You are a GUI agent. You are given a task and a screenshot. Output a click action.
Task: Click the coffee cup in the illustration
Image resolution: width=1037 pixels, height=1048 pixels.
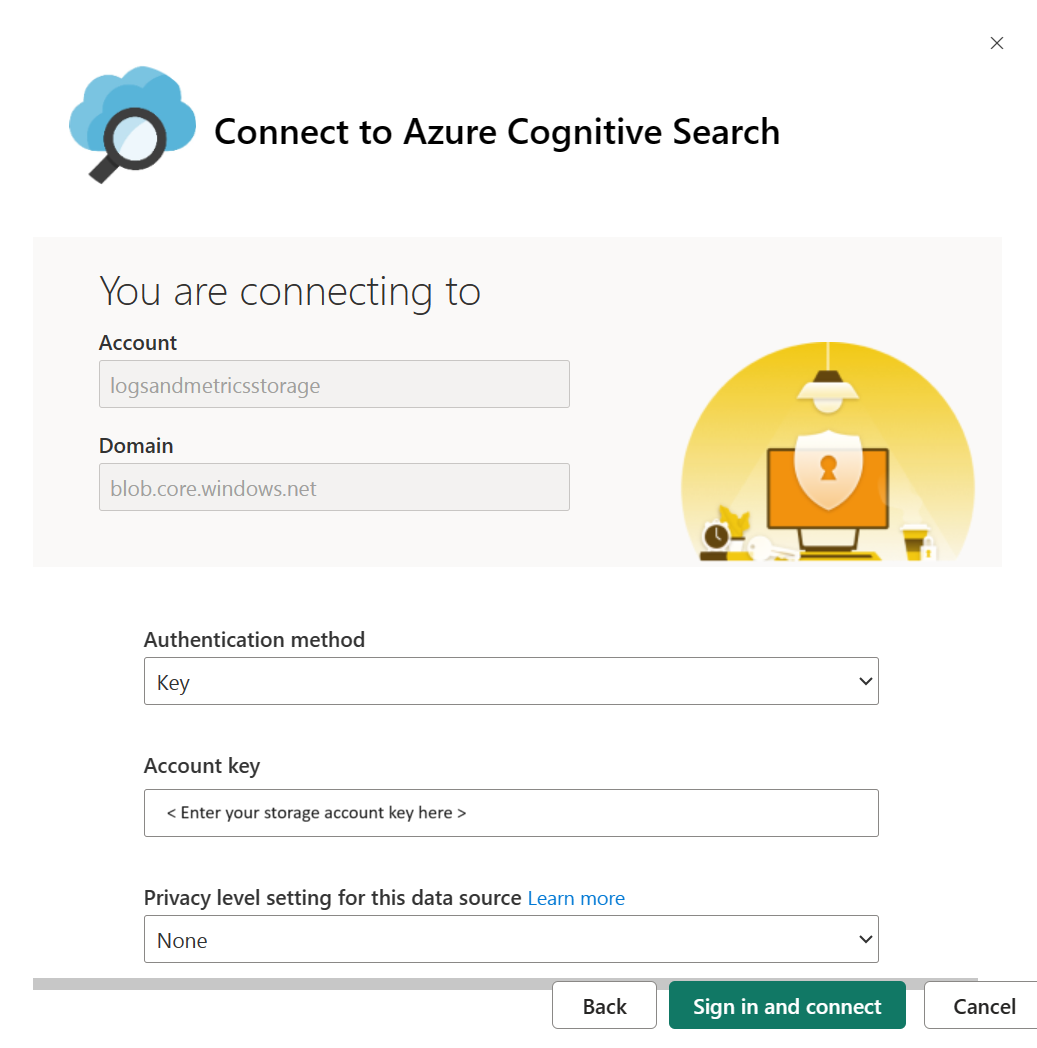tap(914, 541)
